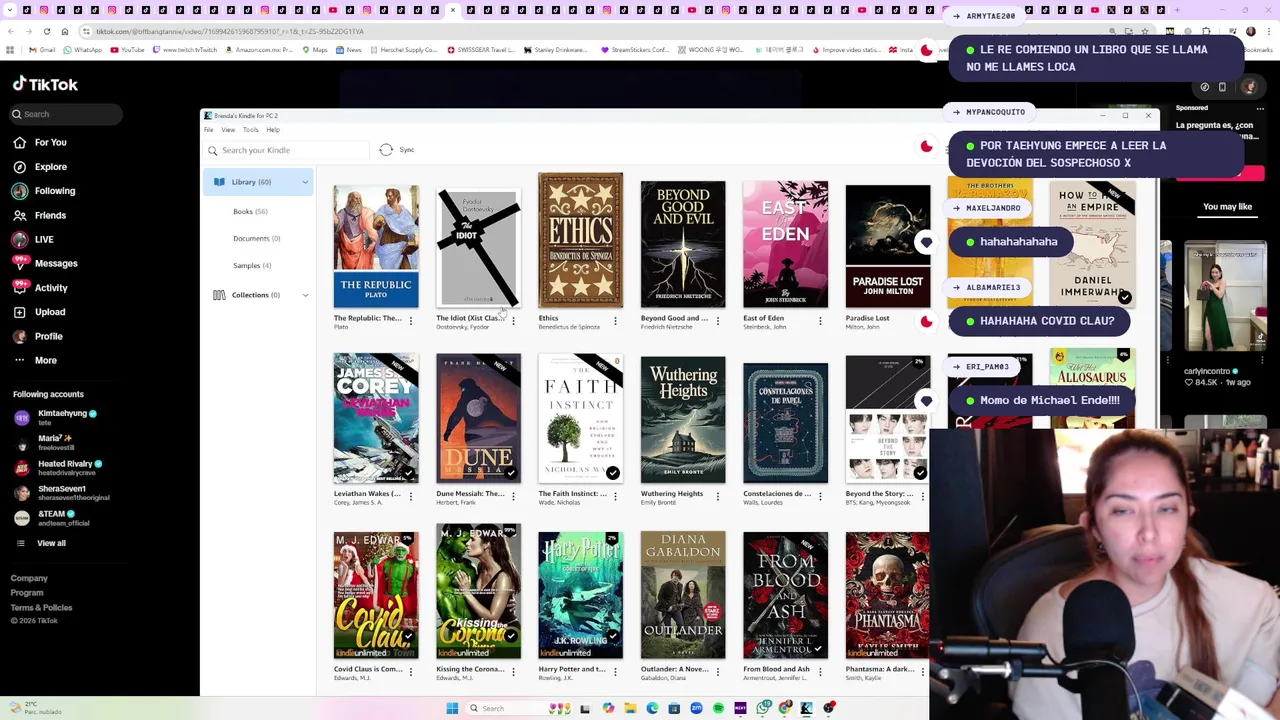This screenshot has width=1280, height=720.
Task: Open options menu for The Idiot book
Action: (513, 321)
